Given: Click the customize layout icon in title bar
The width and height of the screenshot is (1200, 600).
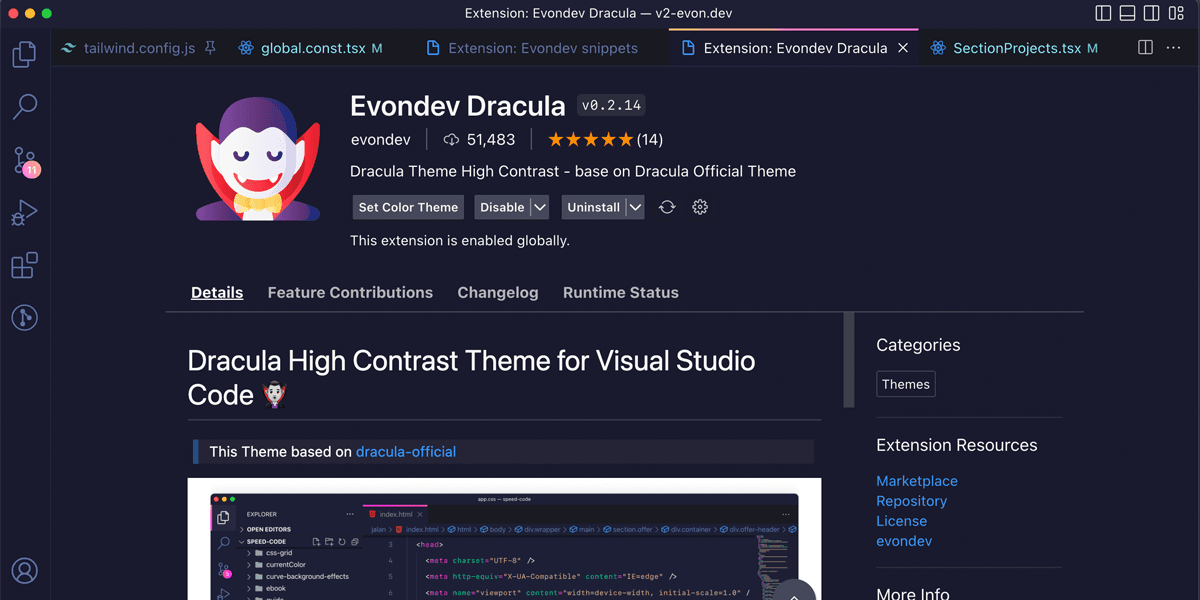Looking at the screenshot, I should coord(1176,13).
